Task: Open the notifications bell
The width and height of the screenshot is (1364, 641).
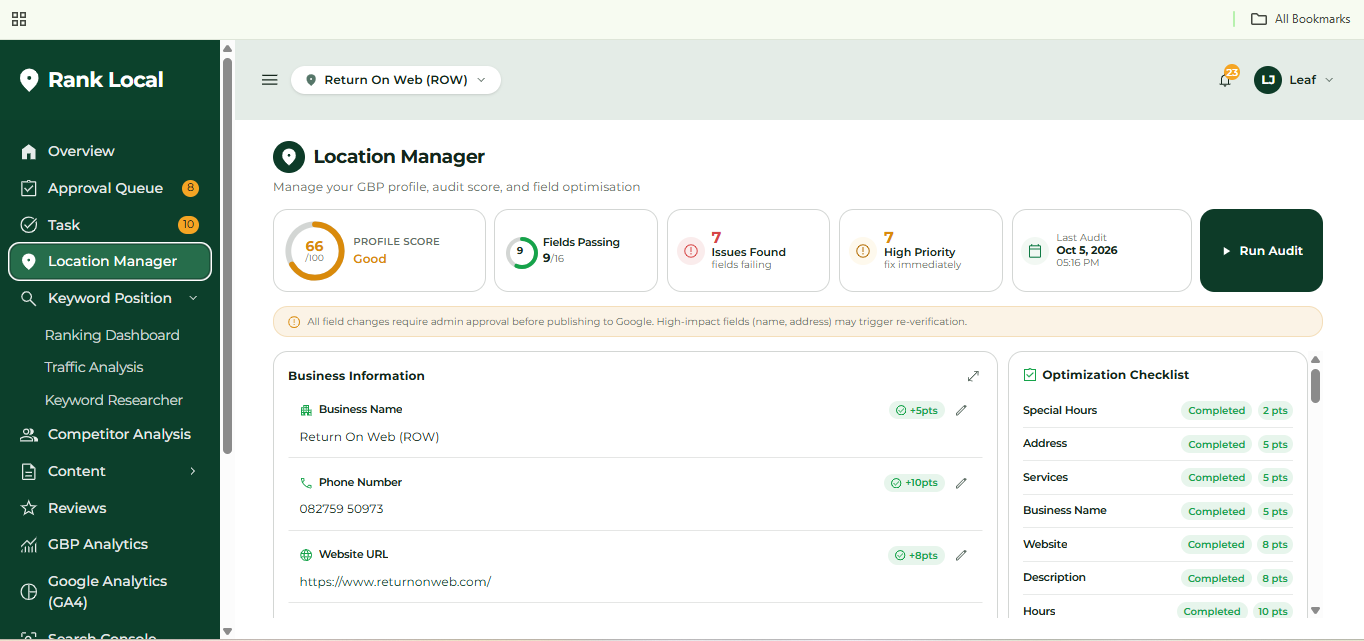Action: point(1225,80)
